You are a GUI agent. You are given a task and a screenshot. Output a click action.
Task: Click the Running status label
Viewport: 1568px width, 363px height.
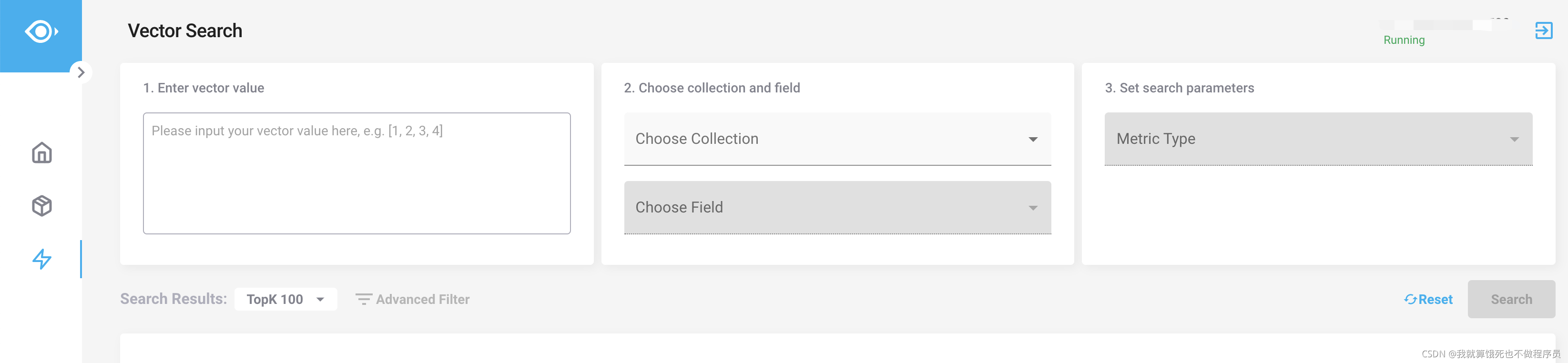click(x=1404, y=40)
